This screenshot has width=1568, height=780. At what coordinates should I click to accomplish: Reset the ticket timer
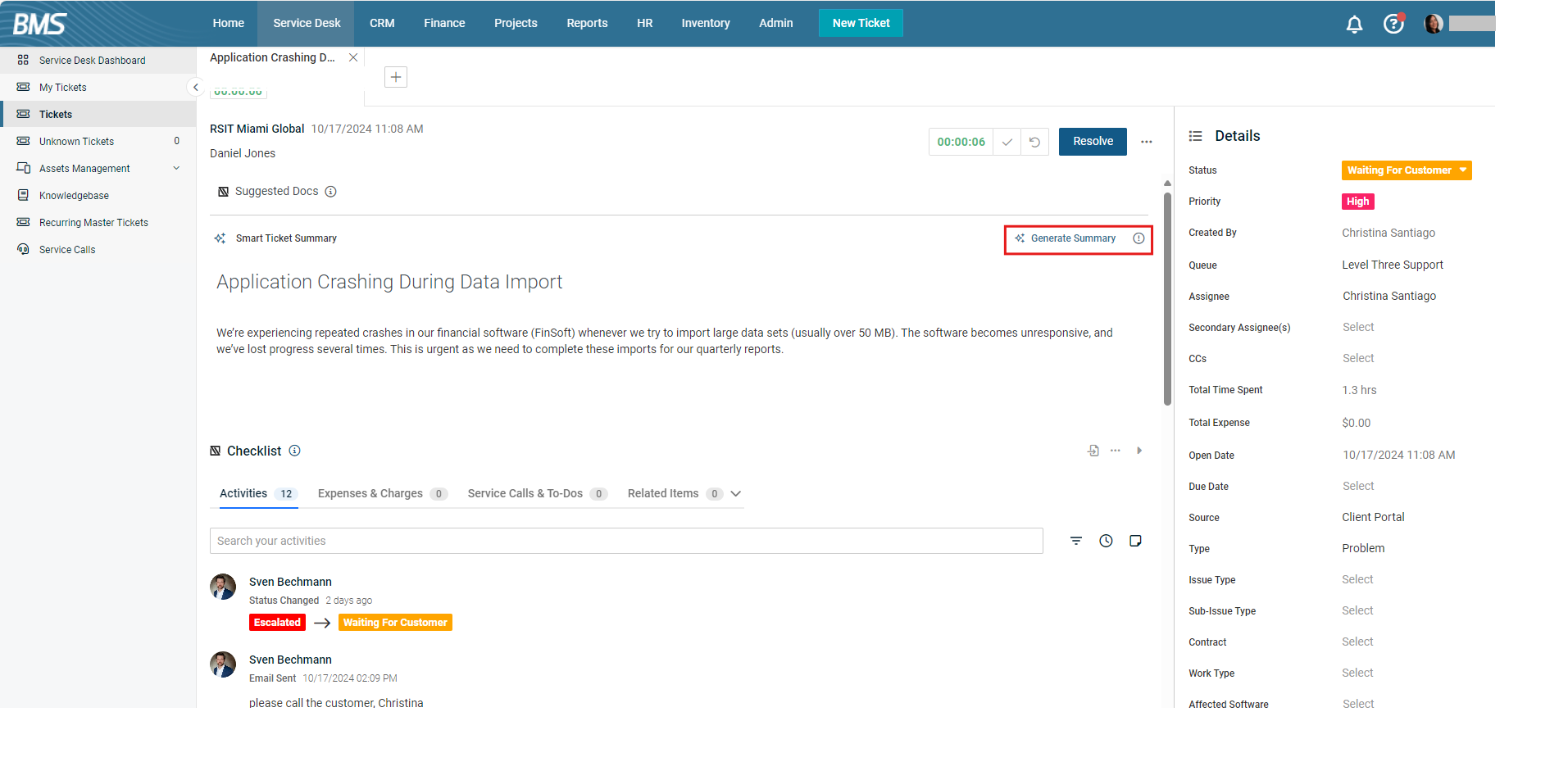(1034, 142)
